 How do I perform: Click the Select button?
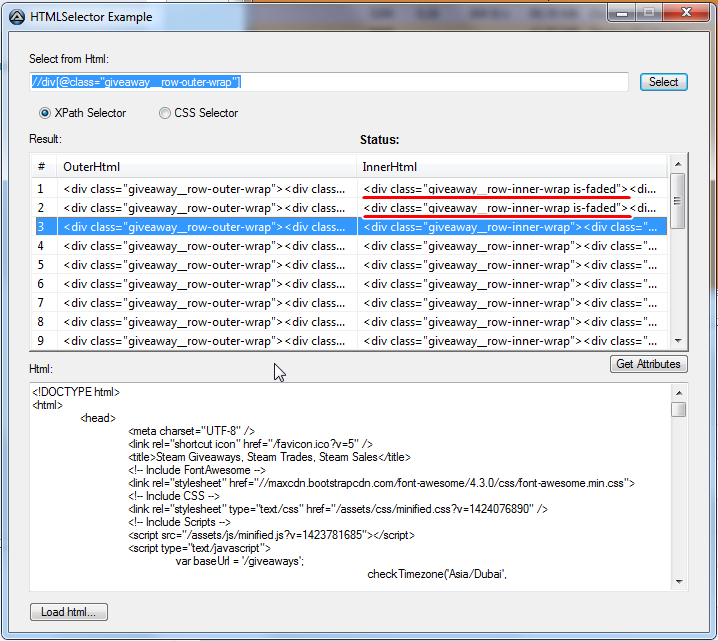point(663,82)
